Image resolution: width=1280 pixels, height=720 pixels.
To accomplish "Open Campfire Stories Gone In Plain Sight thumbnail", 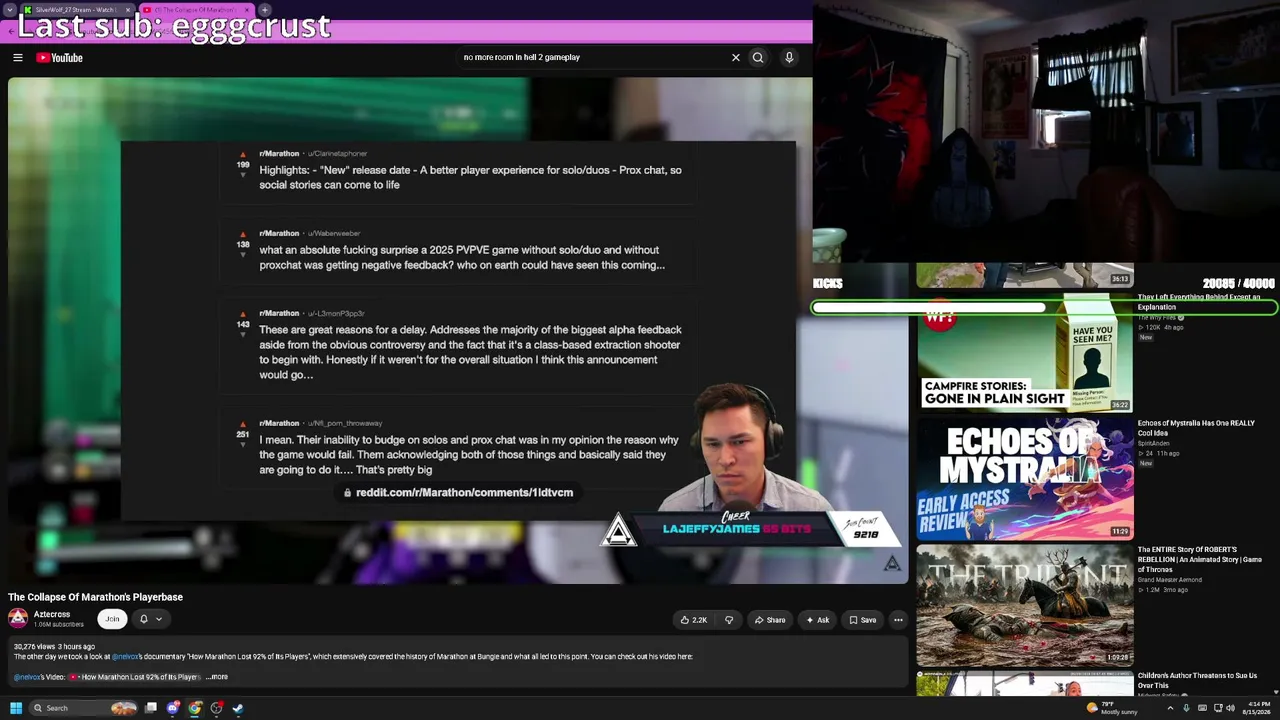I will click(x=1025, y=351).
